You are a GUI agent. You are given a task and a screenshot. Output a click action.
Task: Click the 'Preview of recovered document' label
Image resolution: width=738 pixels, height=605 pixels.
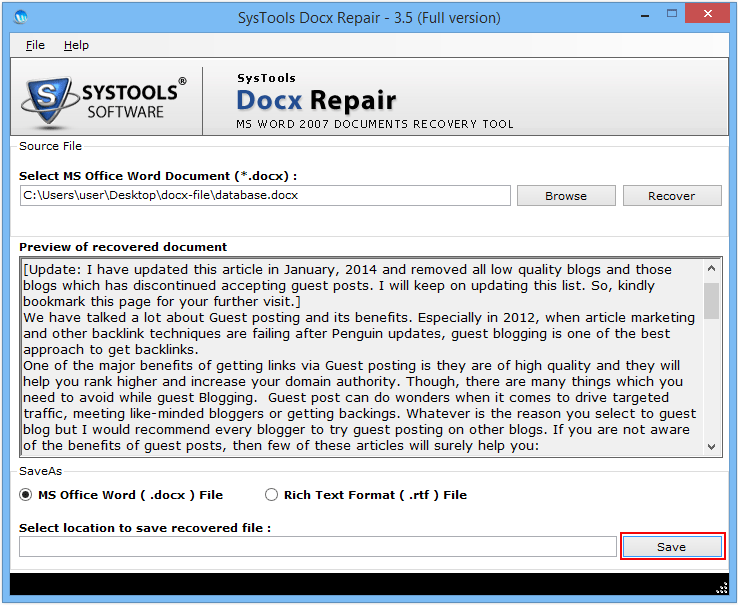[x=123, y=247]
